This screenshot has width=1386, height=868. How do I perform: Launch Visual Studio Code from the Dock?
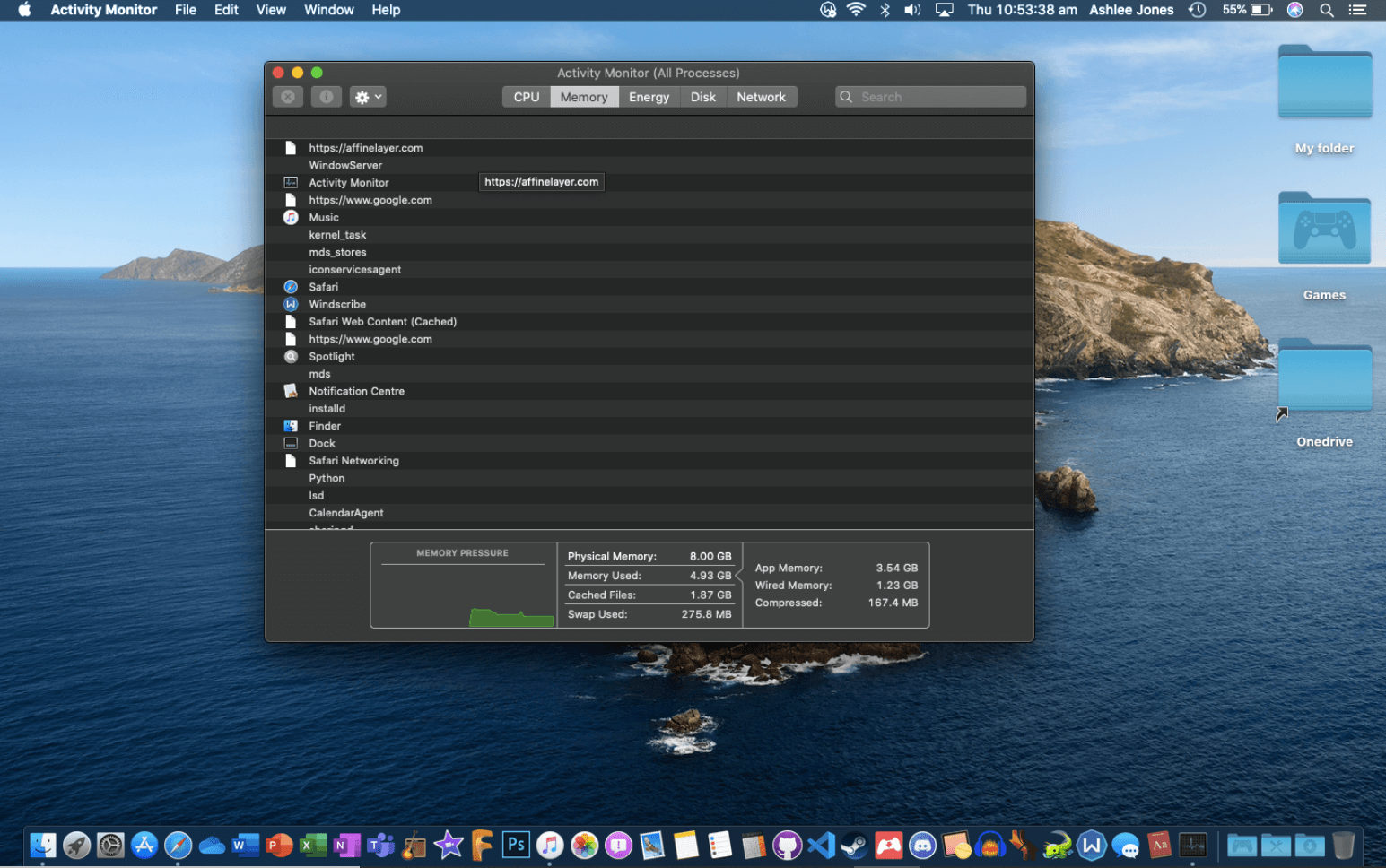click(821, 844)
